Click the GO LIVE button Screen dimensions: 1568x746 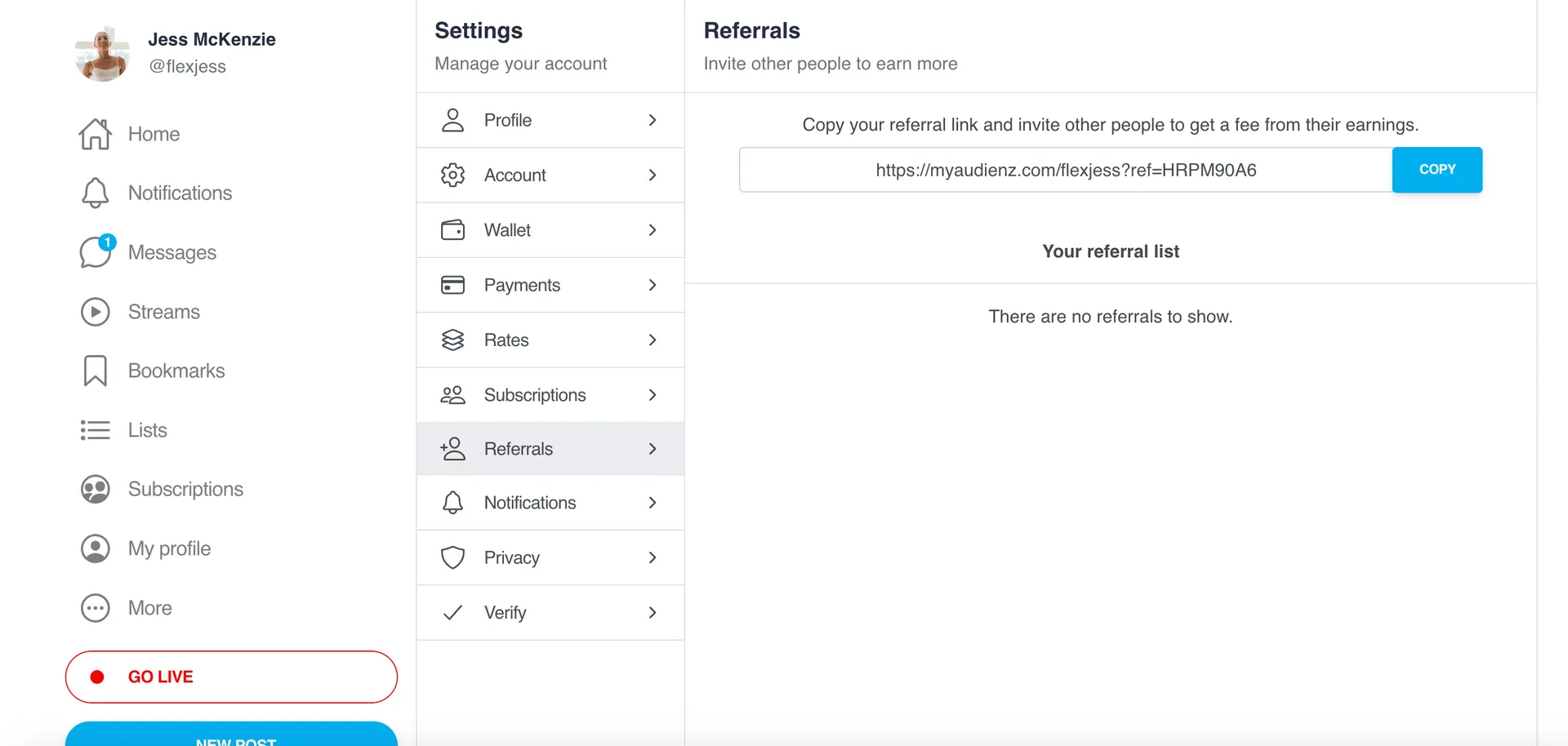click(x=231, y=677)
